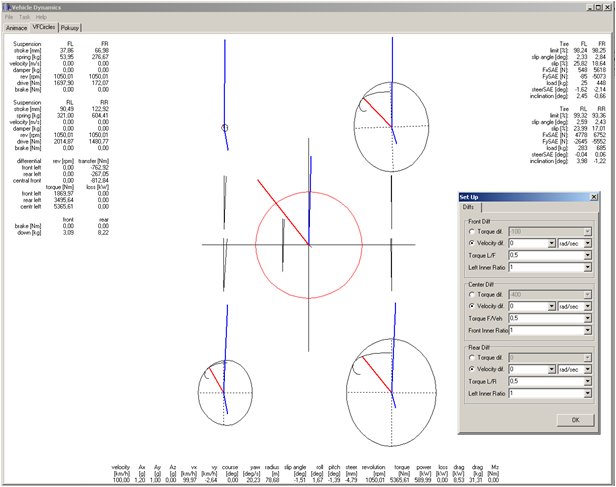Switch to the Pokusy tab

coord(70,28)
